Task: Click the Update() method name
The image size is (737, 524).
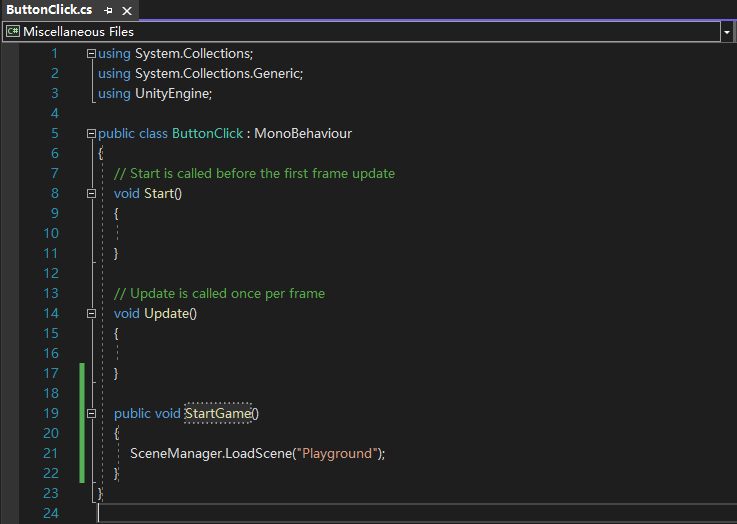Action: click(x=170, y=313)
